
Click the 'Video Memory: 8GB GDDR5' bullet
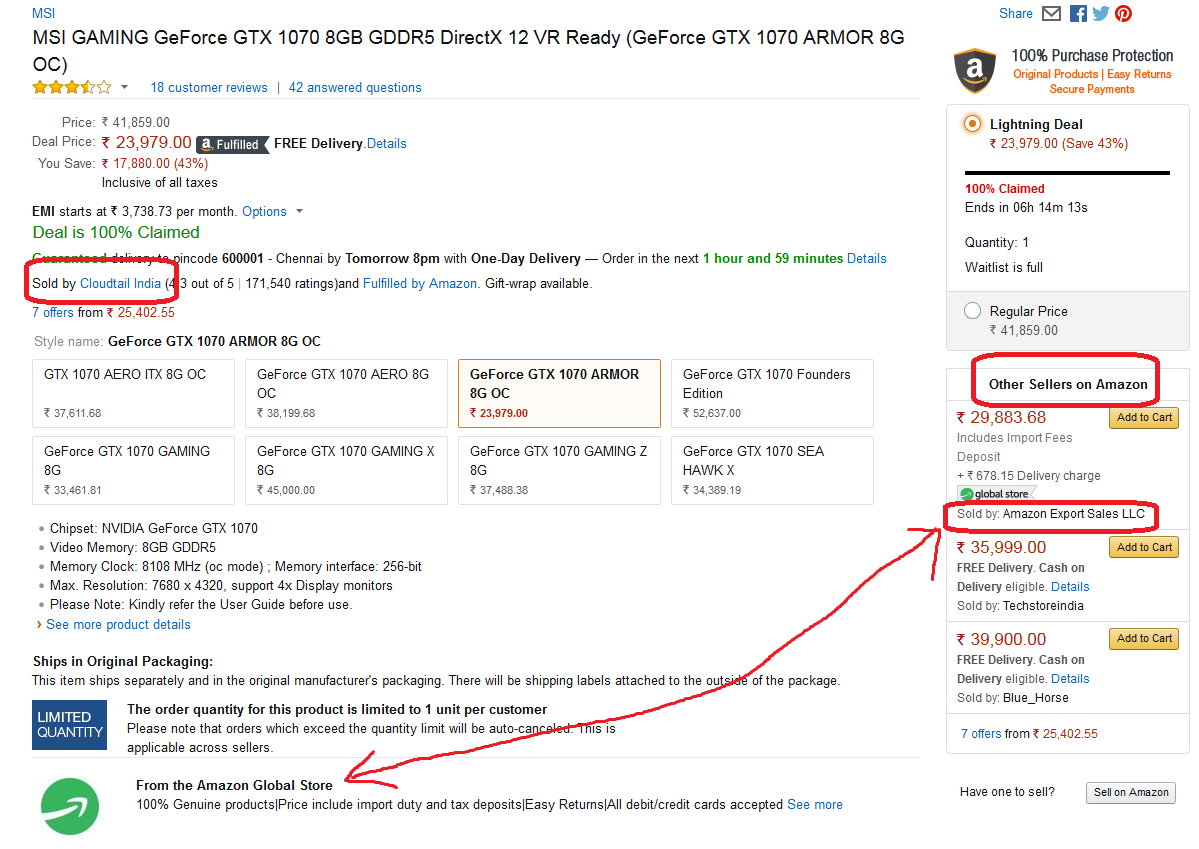point(132,547)
